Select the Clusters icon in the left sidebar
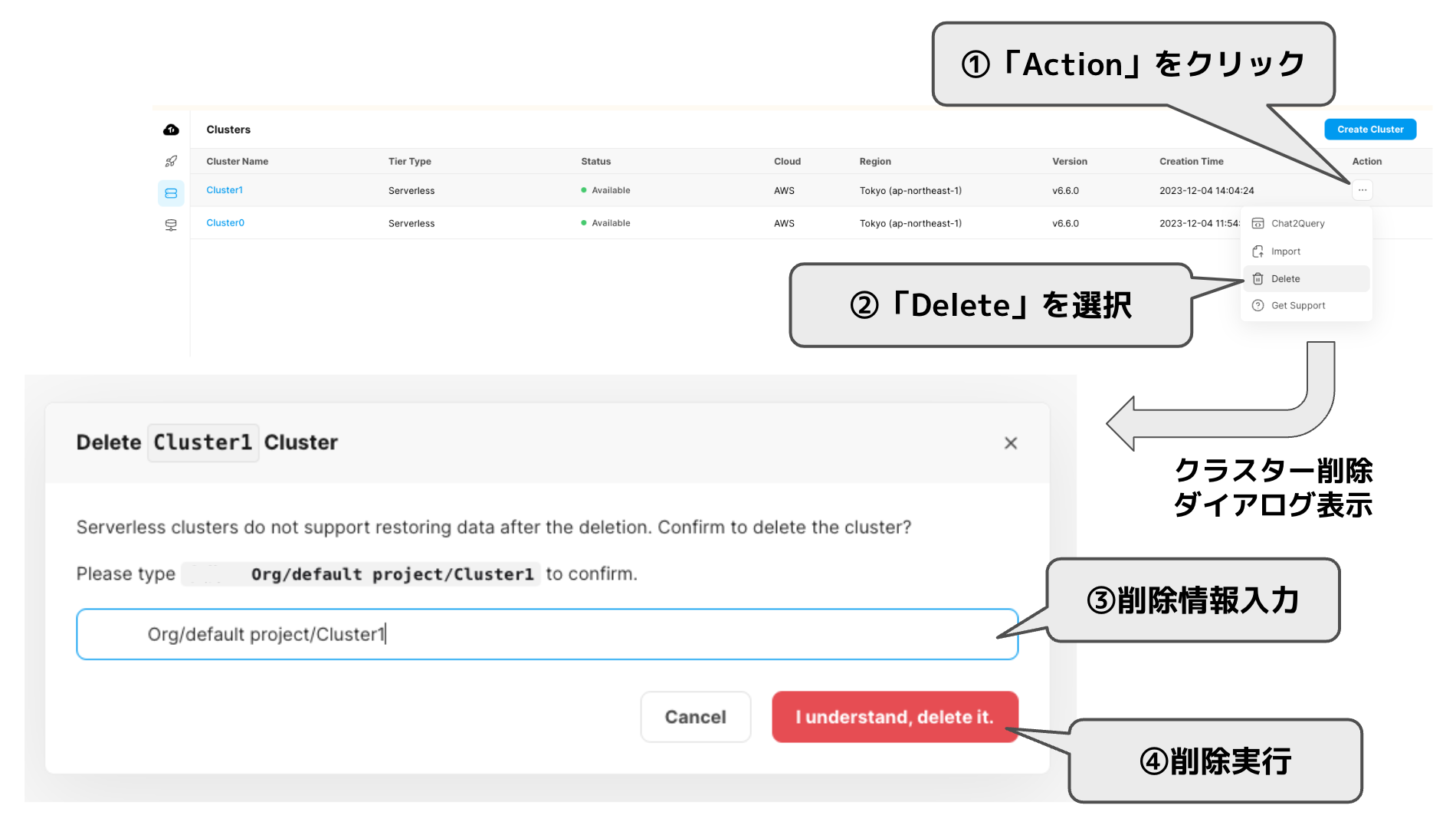Image resolution: width=1456 pixels, height=825 pixels. (171, 193)
